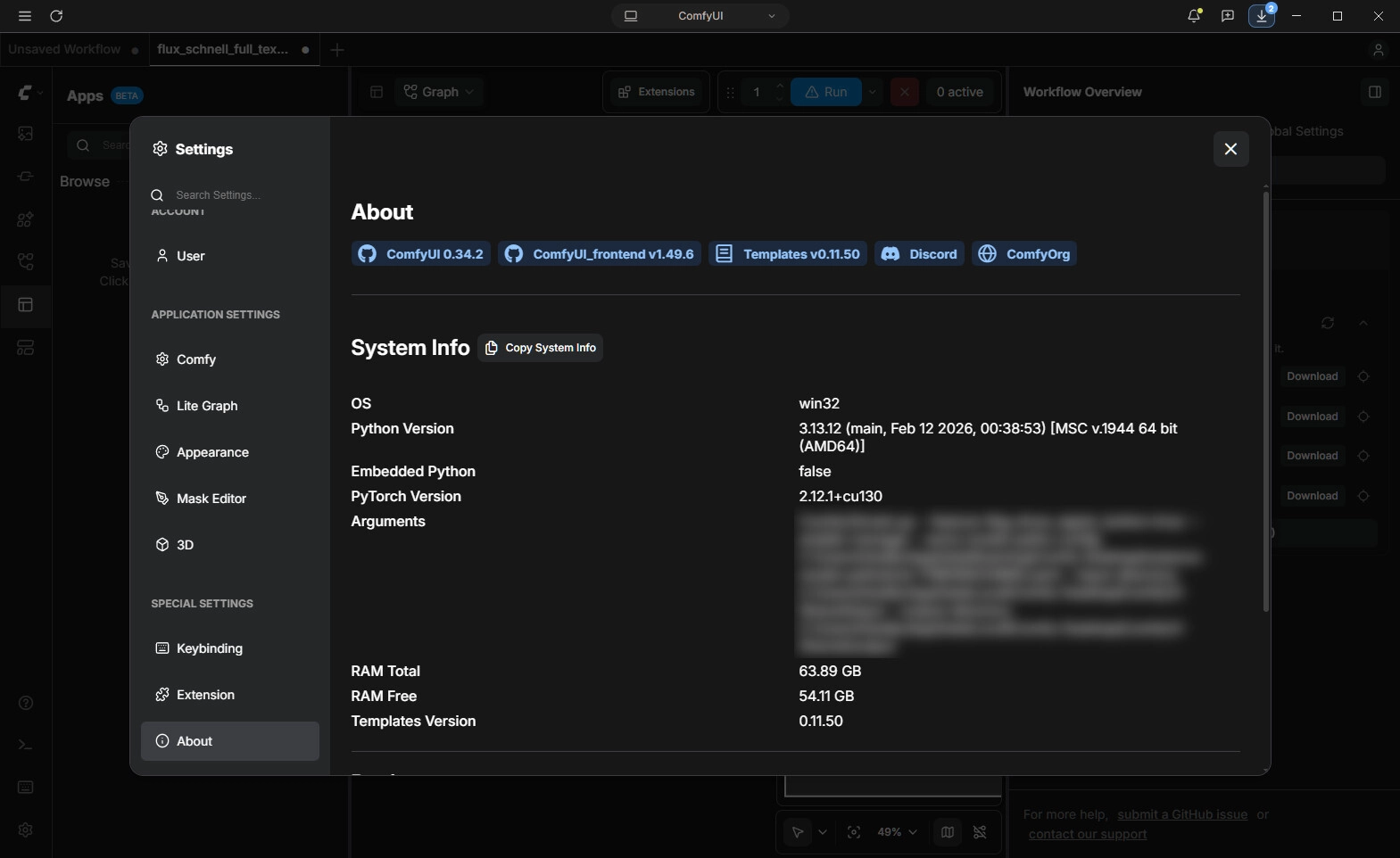Toggle the right side panel icon

point(1375,92)
